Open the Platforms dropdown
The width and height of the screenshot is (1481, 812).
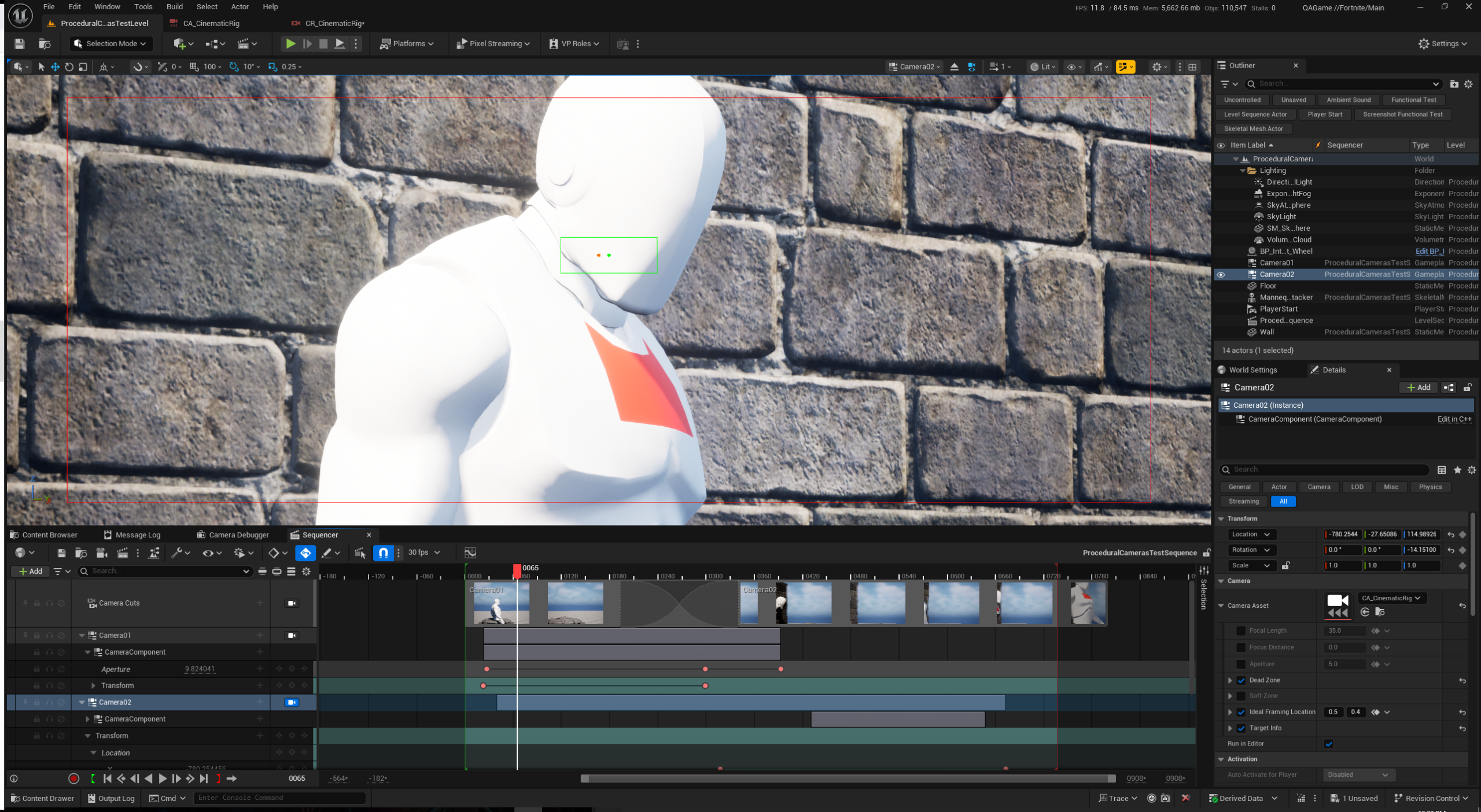pyautogui.click(x=407, y=44)
